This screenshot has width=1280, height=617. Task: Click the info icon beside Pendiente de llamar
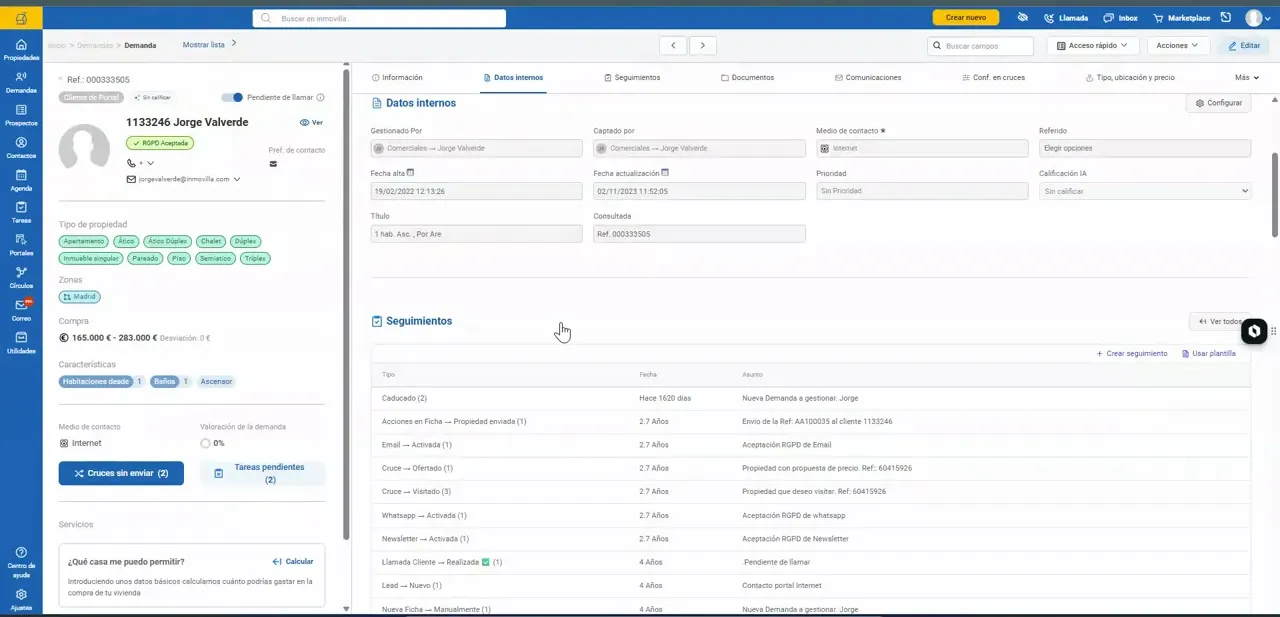pos(320,97)
